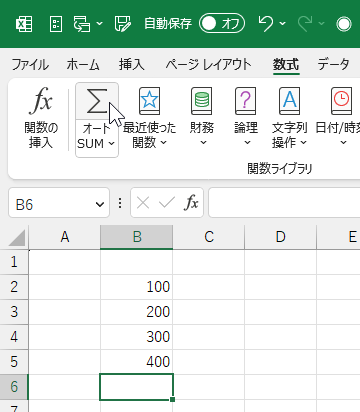Screen dimensions: 360x412
Task: Select the cell containing 300
Action: pos(137,337)
